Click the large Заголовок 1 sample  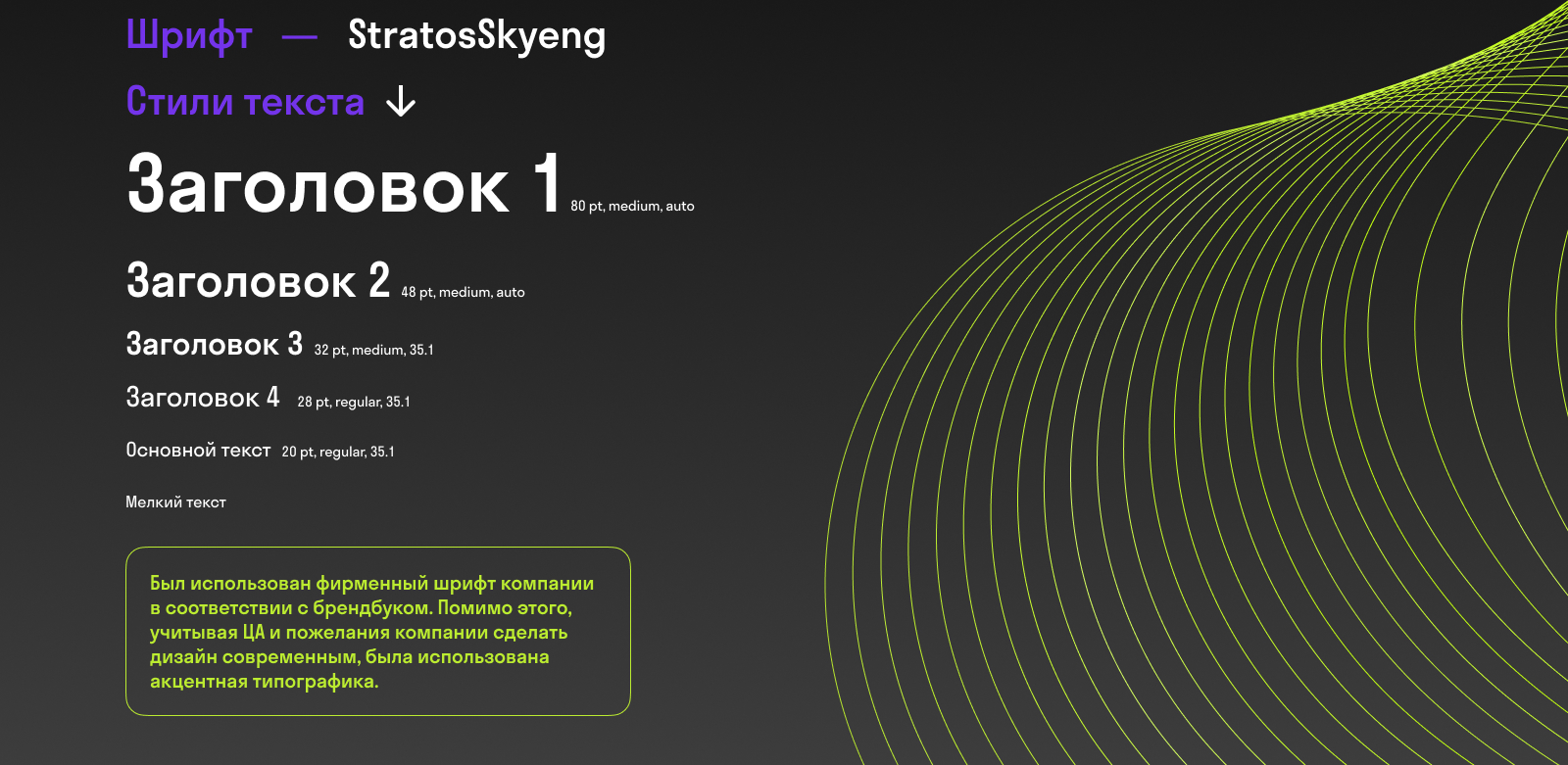point(344,183)
